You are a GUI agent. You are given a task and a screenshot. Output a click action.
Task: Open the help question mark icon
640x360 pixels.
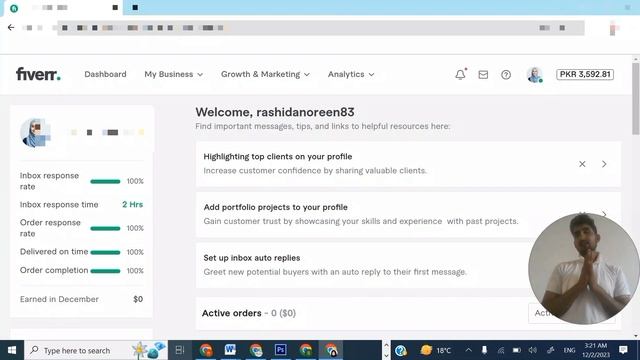[x=506, y=74]
